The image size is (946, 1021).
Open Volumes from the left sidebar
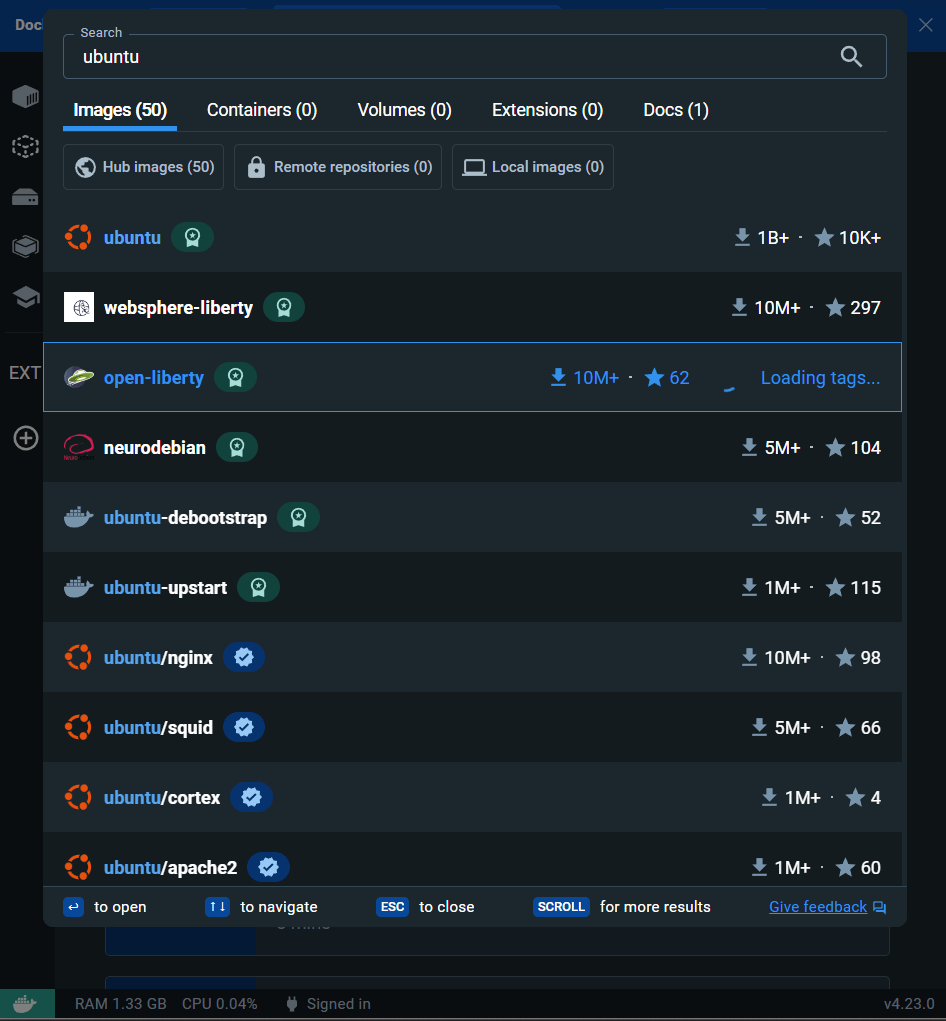pos(25,197)
